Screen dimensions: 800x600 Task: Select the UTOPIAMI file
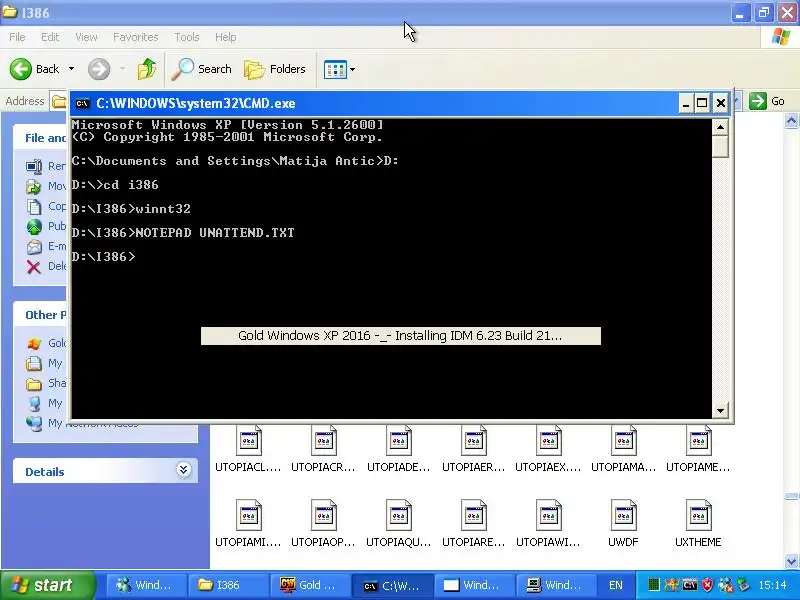[x=248, y=524]
